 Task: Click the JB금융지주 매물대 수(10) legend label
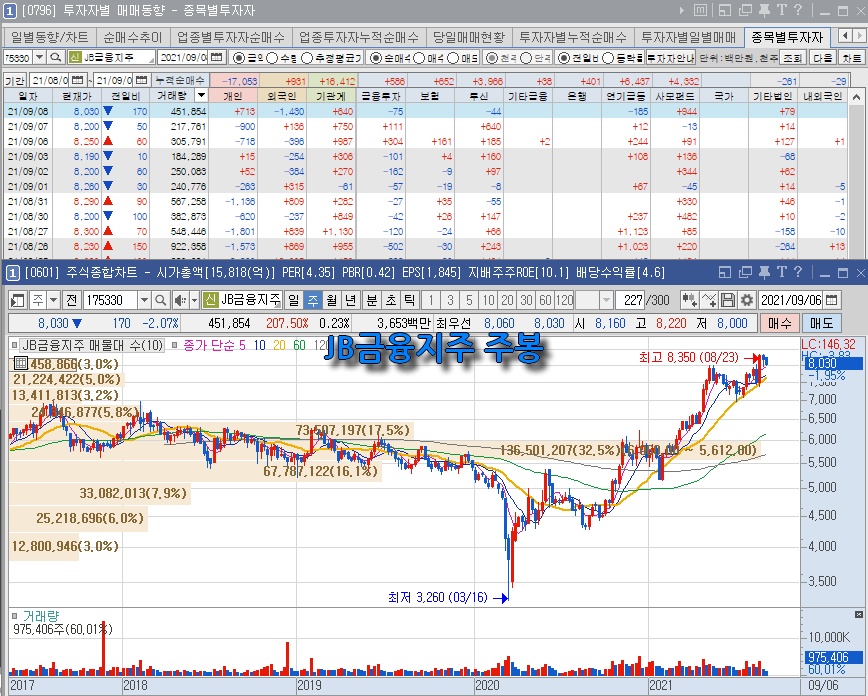point(92,346)
